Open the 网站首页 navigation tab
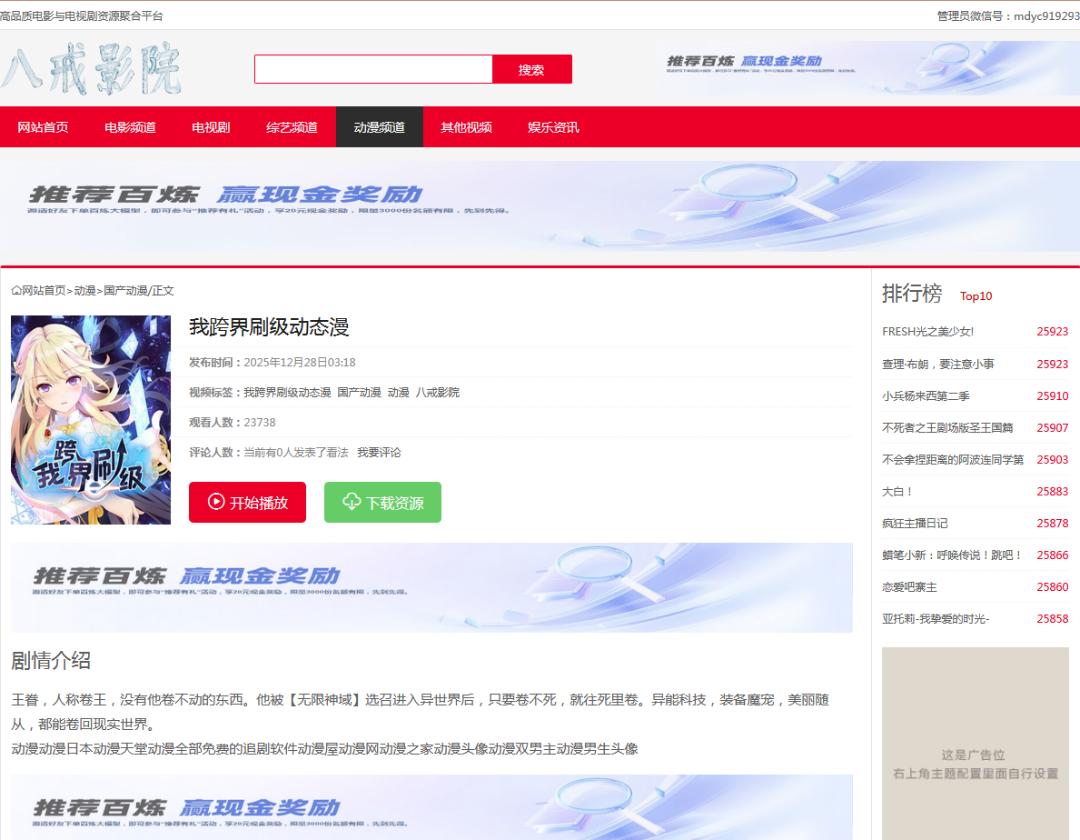 (43, 127)
